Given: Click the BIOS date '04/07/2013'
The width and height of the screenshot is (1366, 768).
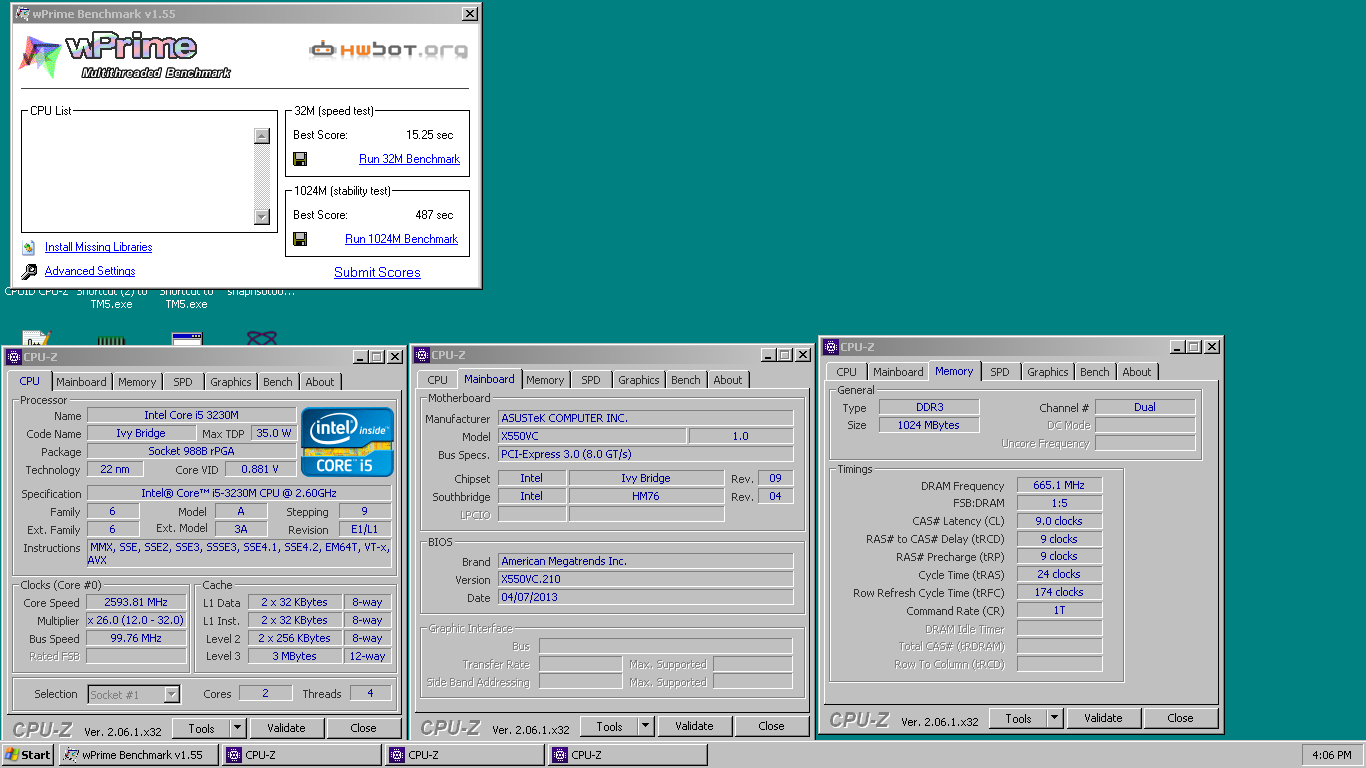Looking at the screenshot, I should click(x=645, y=597).
